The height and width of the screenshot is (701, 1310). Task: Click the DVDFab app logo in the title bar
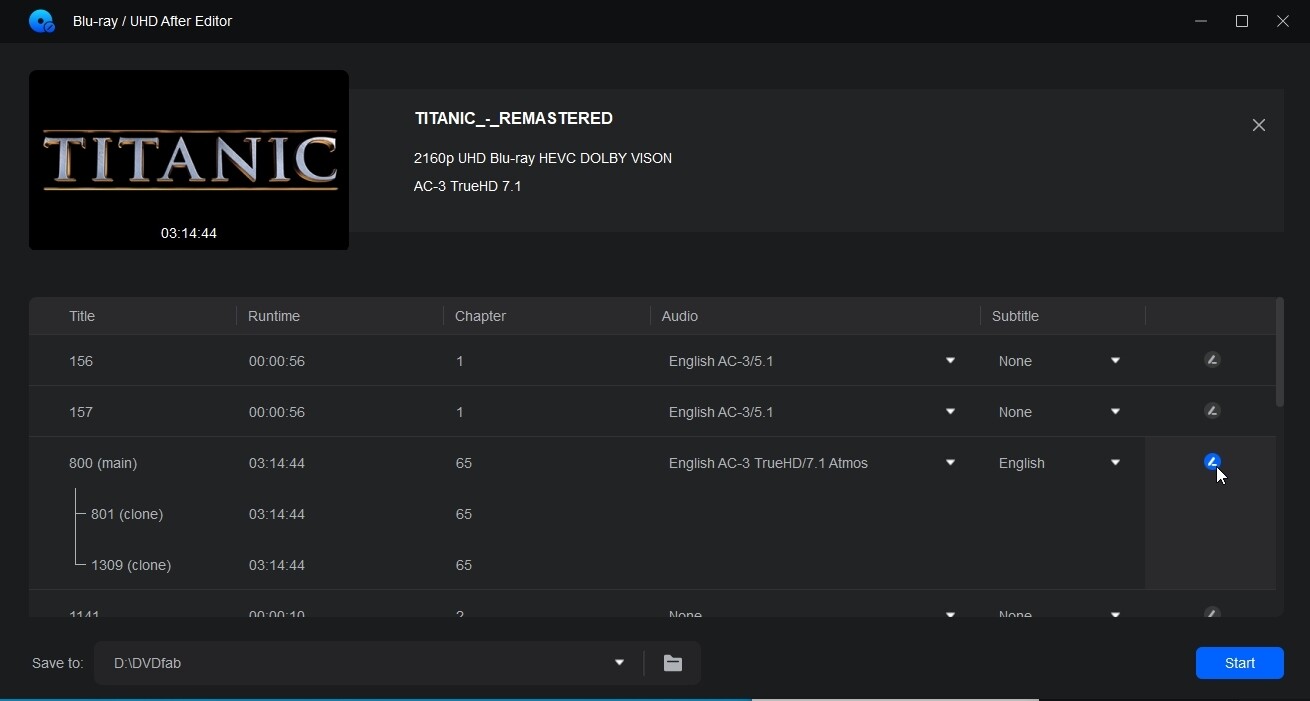pos(41,21)
